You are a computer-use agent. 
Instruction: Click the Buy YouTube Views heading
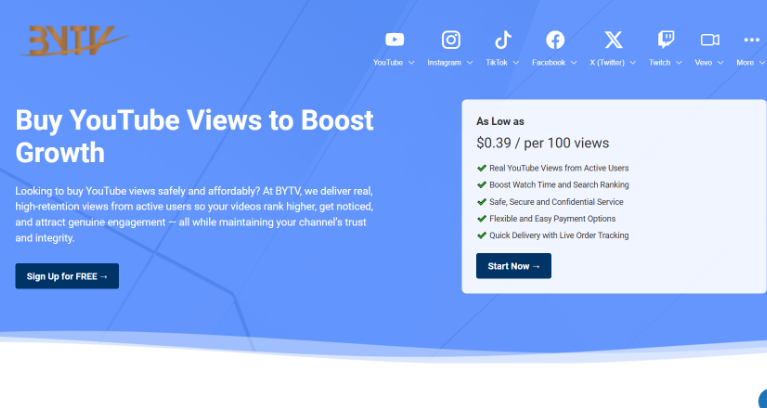(x=194, y=136)
